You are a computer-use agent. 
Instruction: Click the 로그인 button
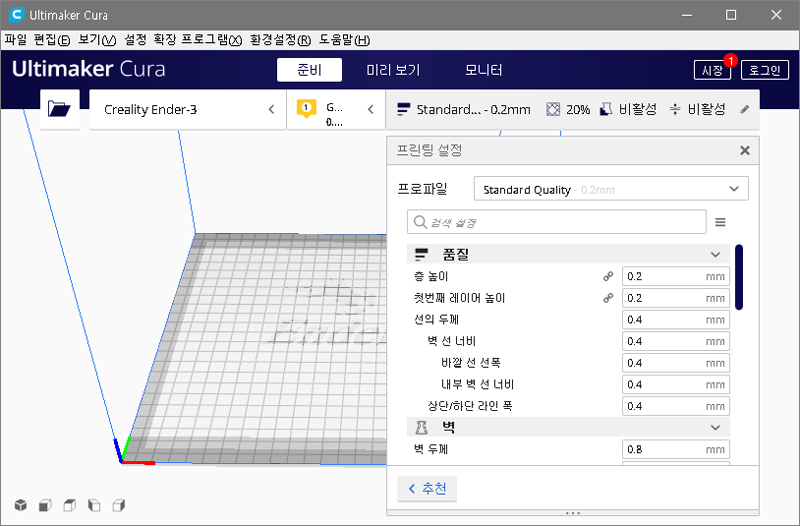[765, 70]
